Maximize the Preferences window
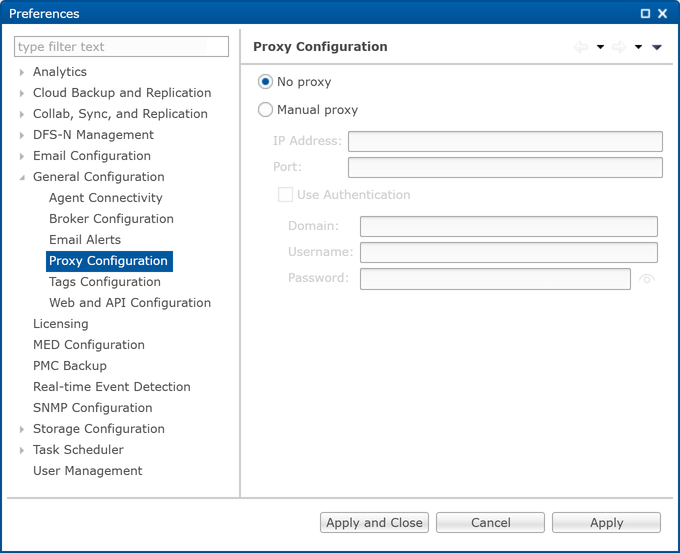 (645, 13)
